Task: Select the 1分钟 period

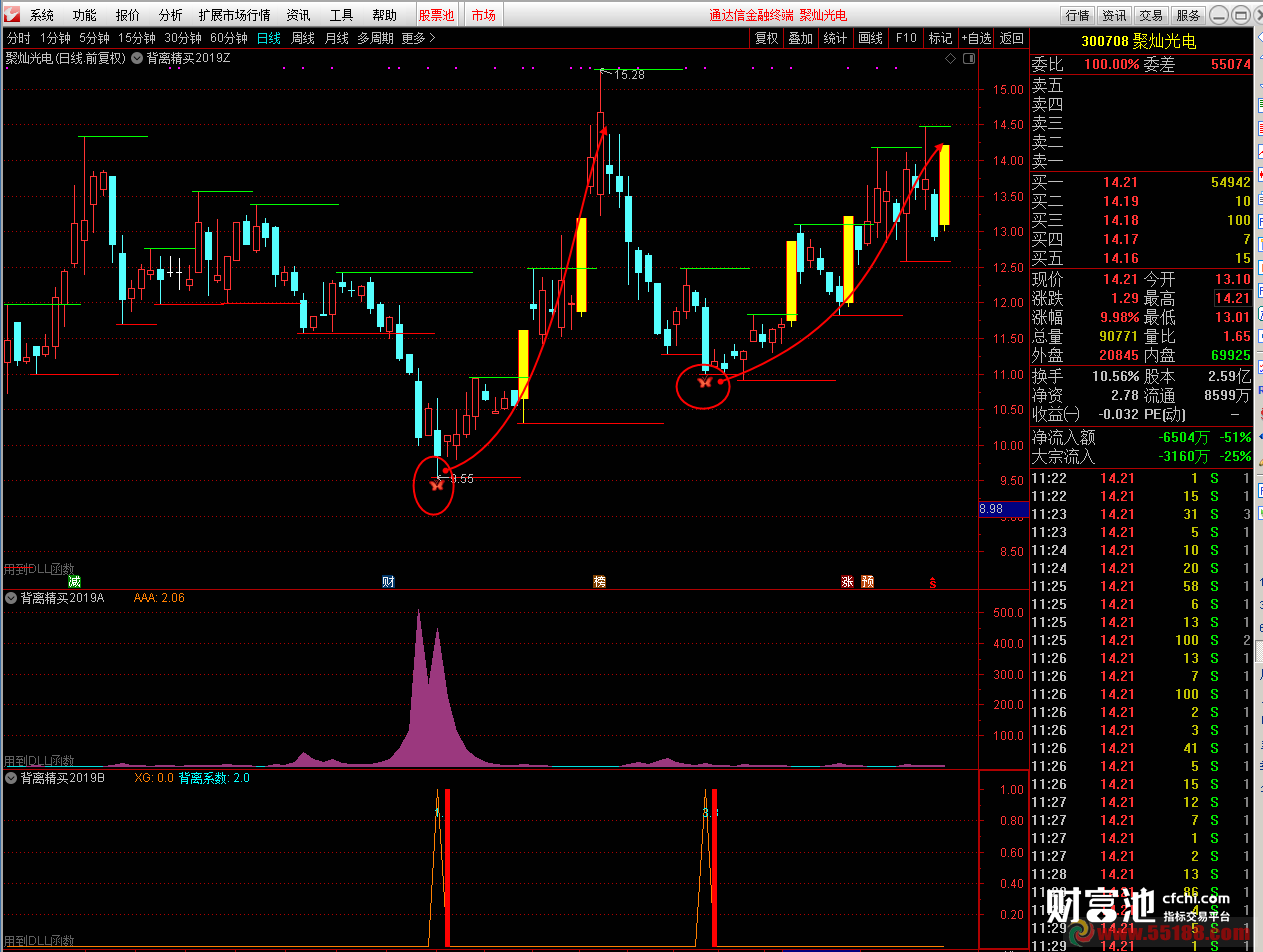Action: tap(55, 38)
